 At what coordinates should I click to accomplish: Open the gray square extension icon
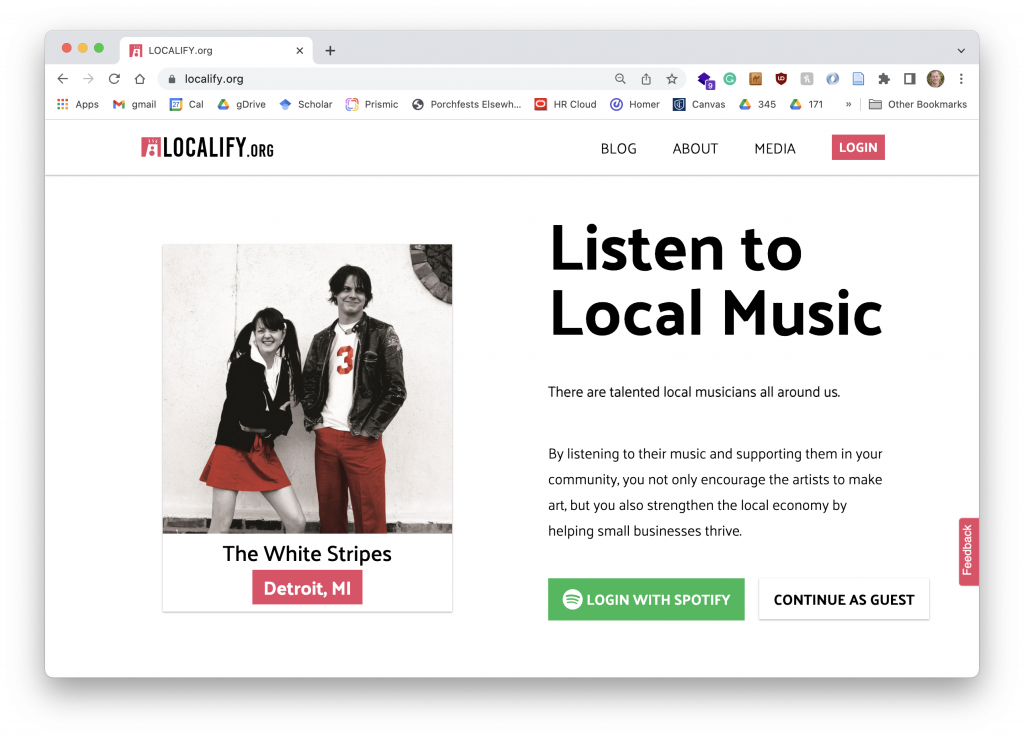point(807,79)
